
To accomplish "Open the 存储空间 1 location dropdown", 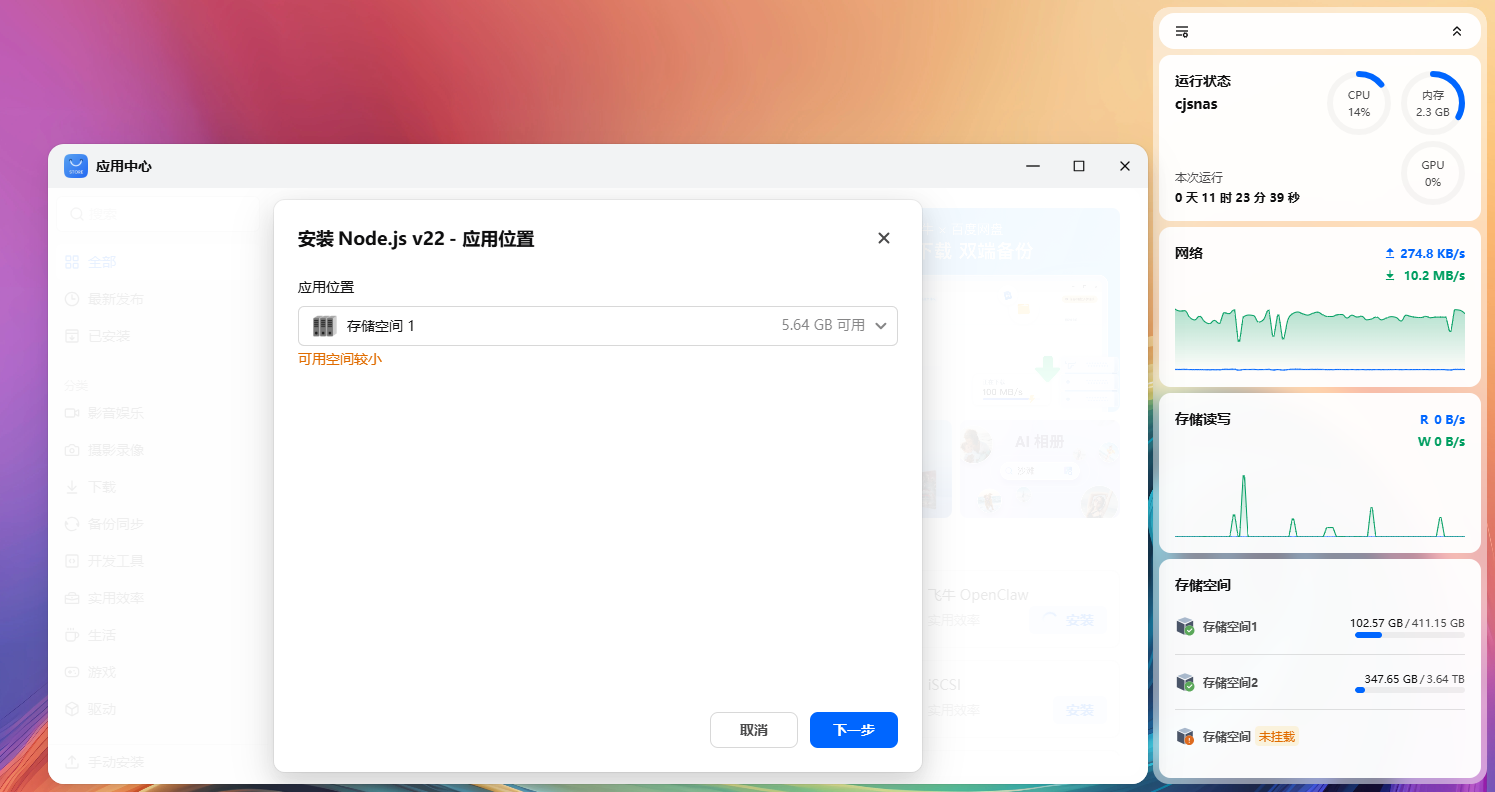I will pyautogui.click(x=598, y=326).
